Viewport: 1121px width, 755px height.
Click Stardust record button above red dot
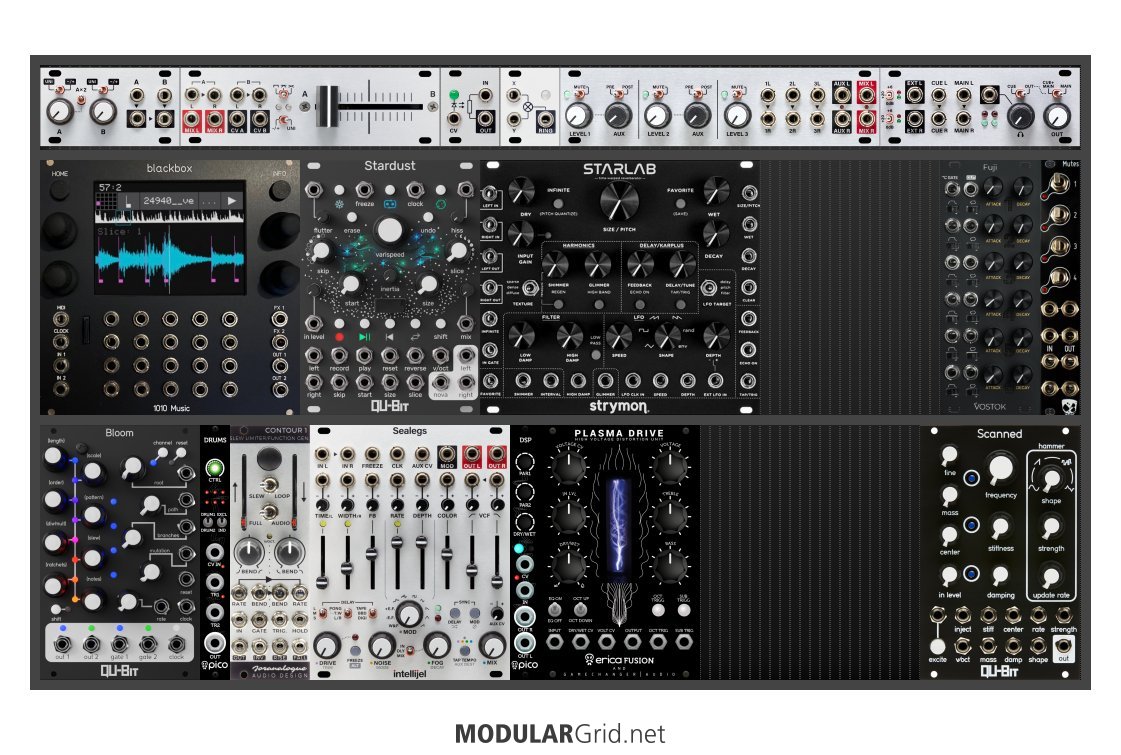(339, 324)
